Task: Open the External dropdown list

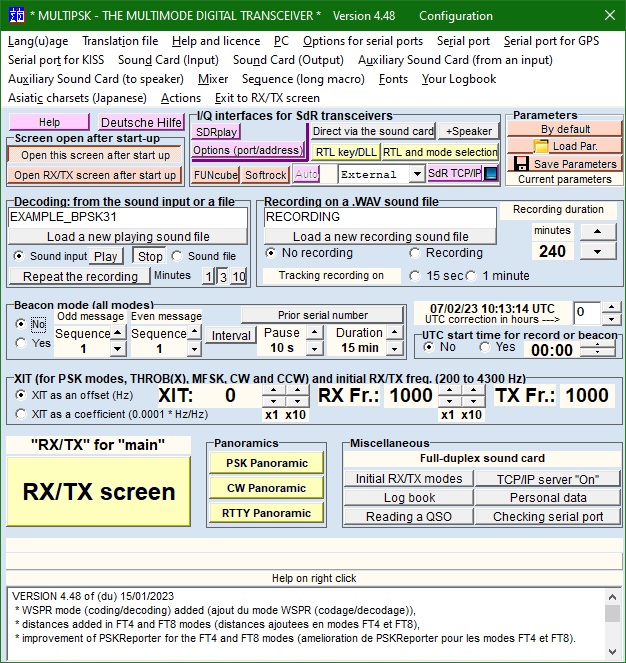Action: pos(417,174)
